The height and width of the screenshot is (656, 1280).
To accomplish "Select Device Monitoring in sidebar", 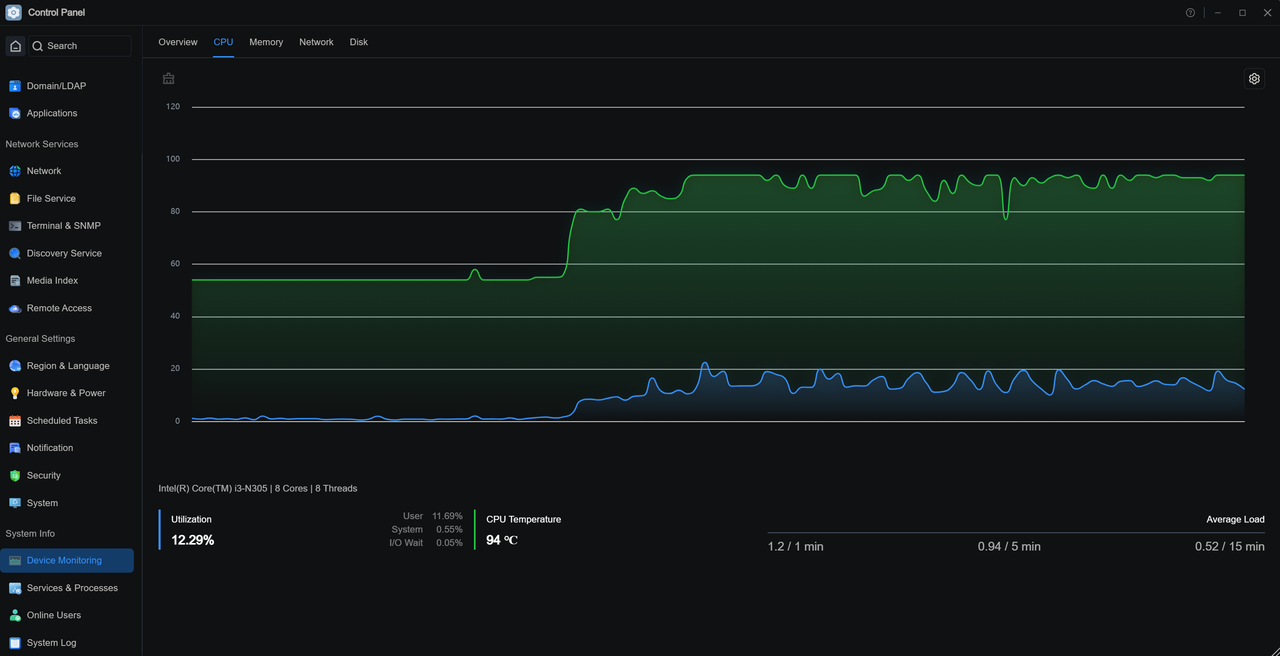I will [68, 561].
